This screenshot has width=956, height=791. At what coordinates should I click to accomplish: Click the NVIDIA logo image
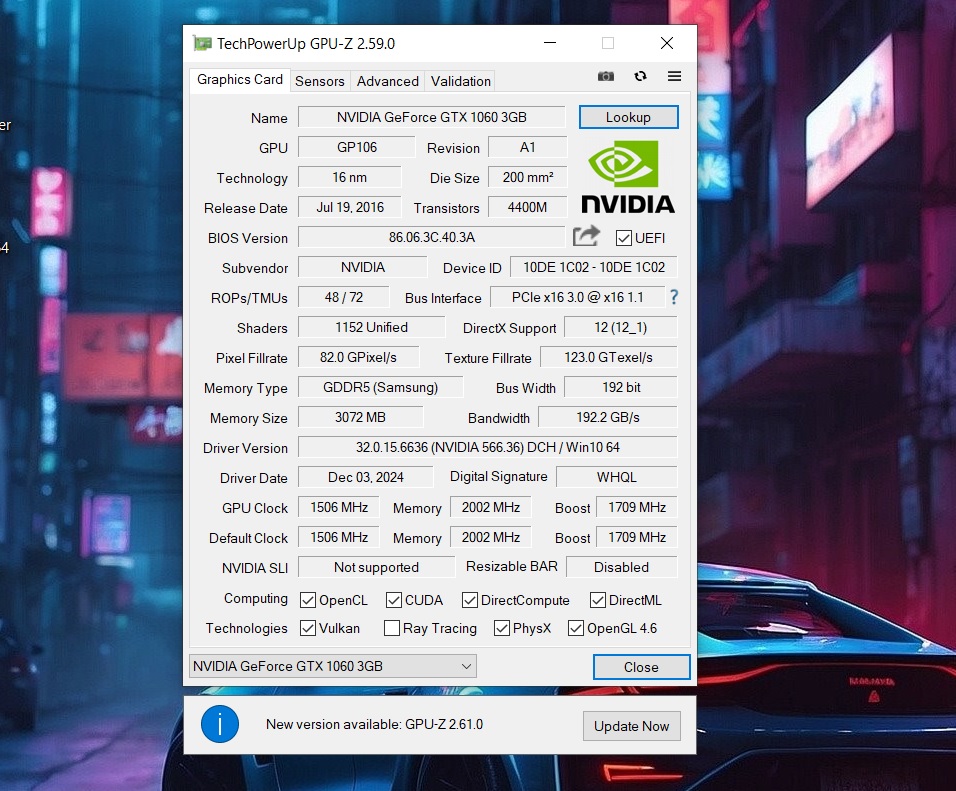coord(628,177)
